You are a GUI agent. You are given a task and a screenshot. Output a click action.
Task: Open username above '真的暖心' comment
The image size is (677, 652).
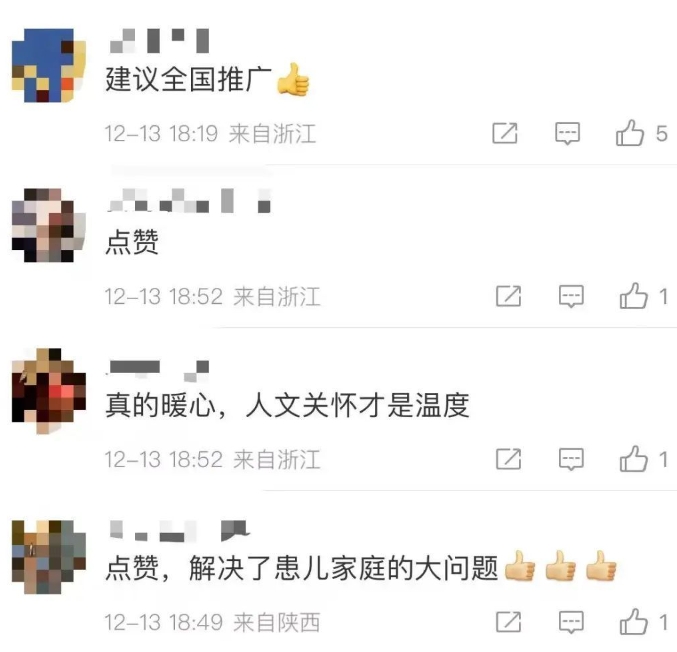(159, 371)
